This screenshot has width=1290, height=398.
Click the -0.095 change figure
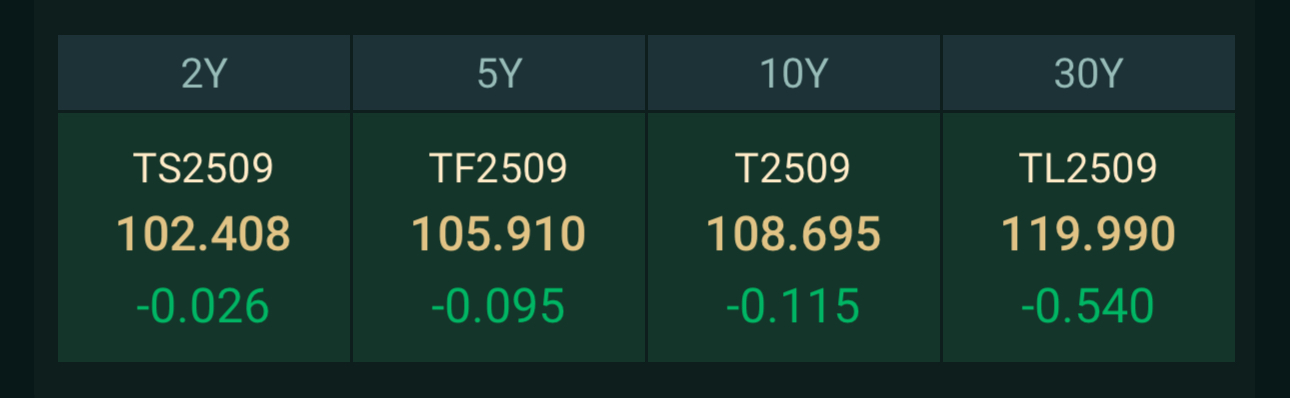[499, 306]
